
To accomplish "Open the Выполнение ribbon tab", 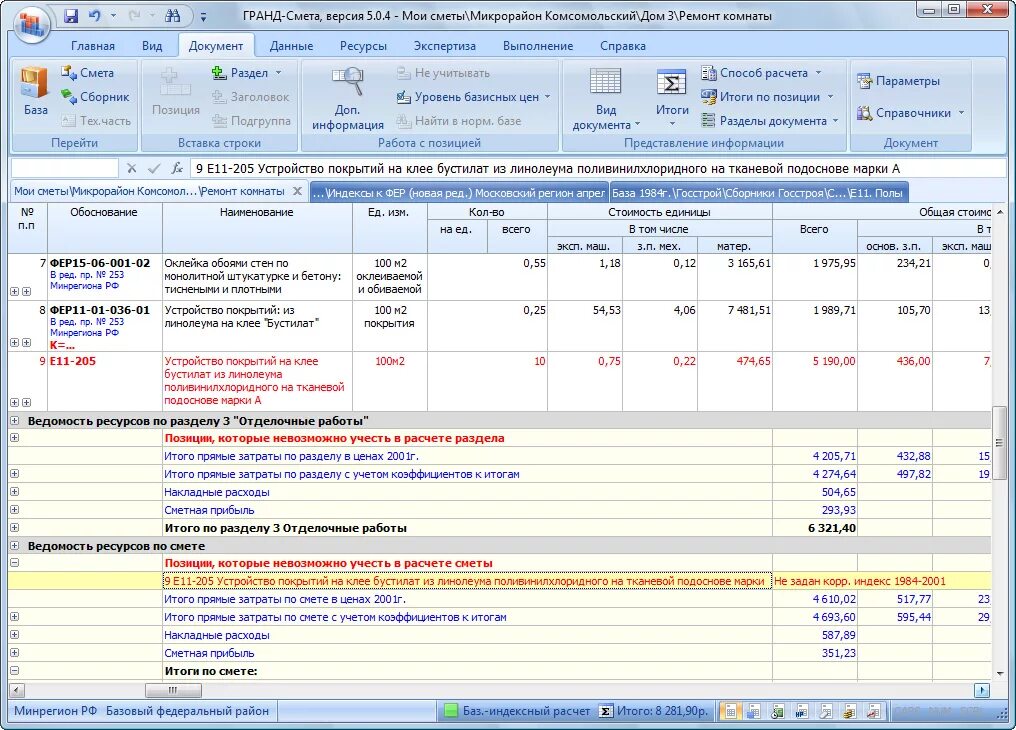I will click(x=537, y=46).
